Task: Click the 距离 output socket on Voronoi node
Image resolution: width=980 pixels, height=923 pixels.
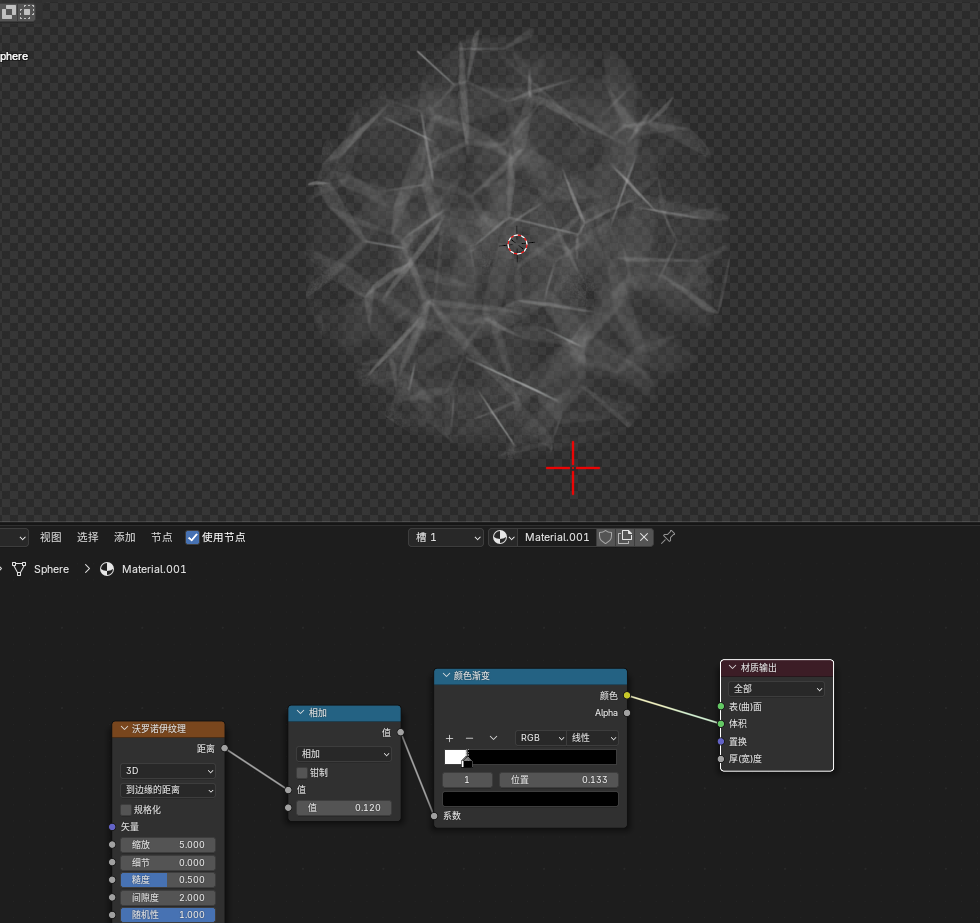Action: 224,748
